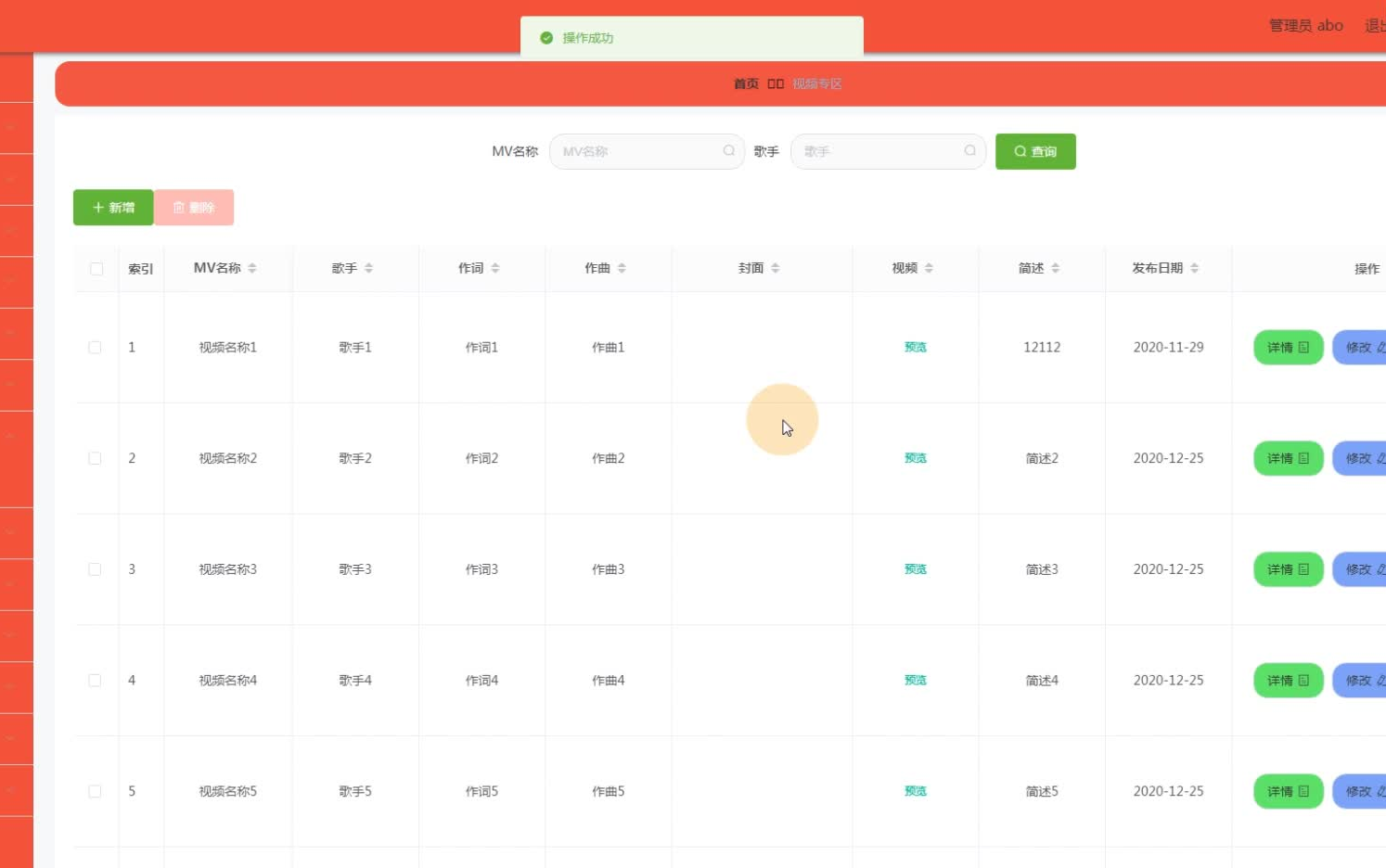Open 视频专区 breadcrumb item
This screenshot has width=1386, height=868.
coord(817,83)
